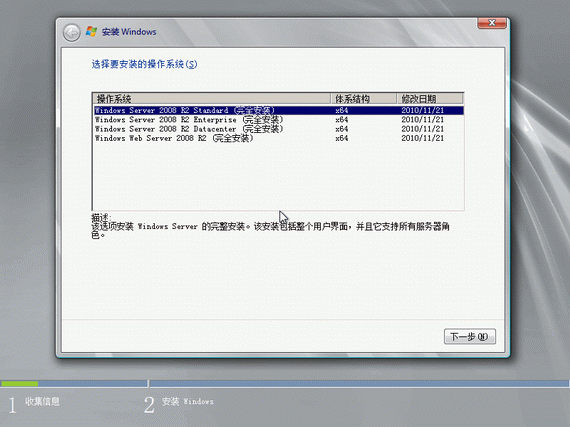Click x64 cell in Web Server row
The image size is (570, 427).
click(342, 138)
